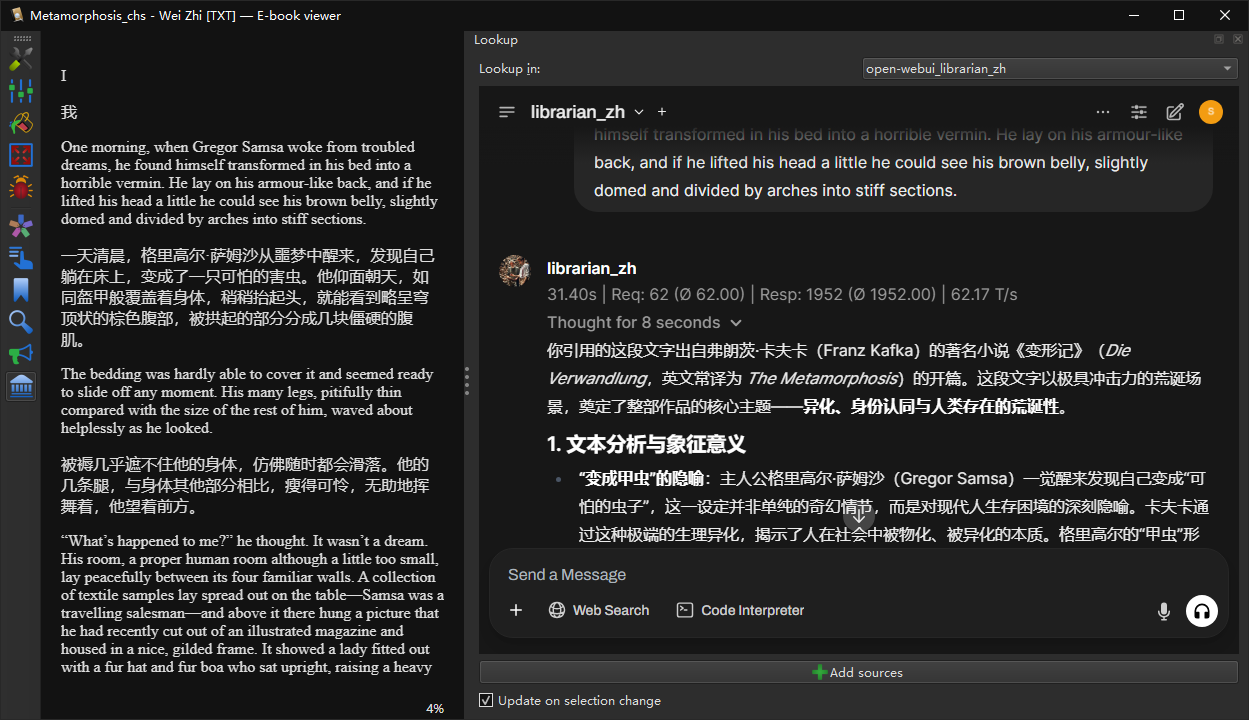Click the colorful pinwheel icon in sidebar
This screenshot has width=1249, height=720.
21,226
